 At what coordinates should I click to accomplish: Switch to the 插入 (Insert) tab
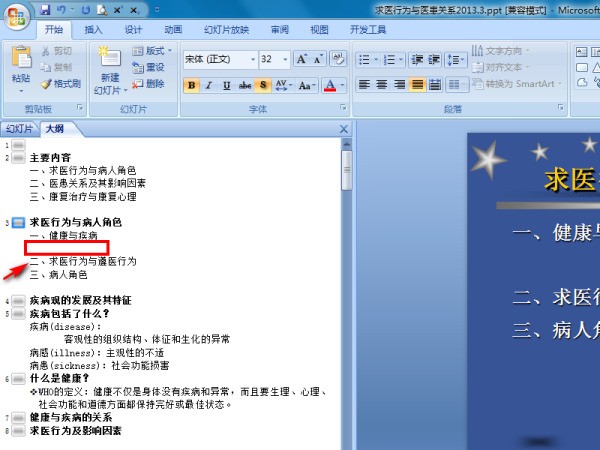(94, 30)
